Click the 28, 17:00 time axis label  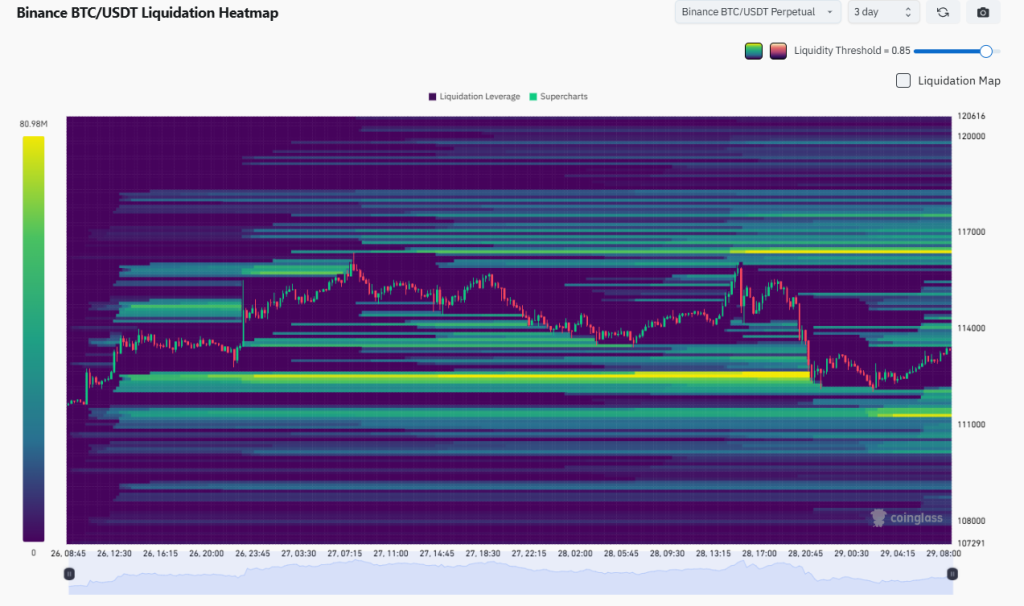[759, 553]
